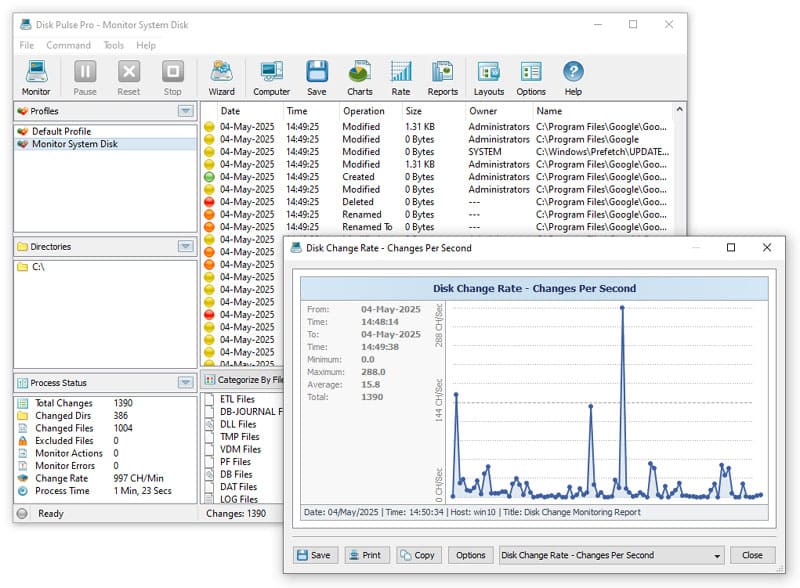Stop monitoring using the Stop icon
The height and width of the screenshot is (588, 800).
172,75
